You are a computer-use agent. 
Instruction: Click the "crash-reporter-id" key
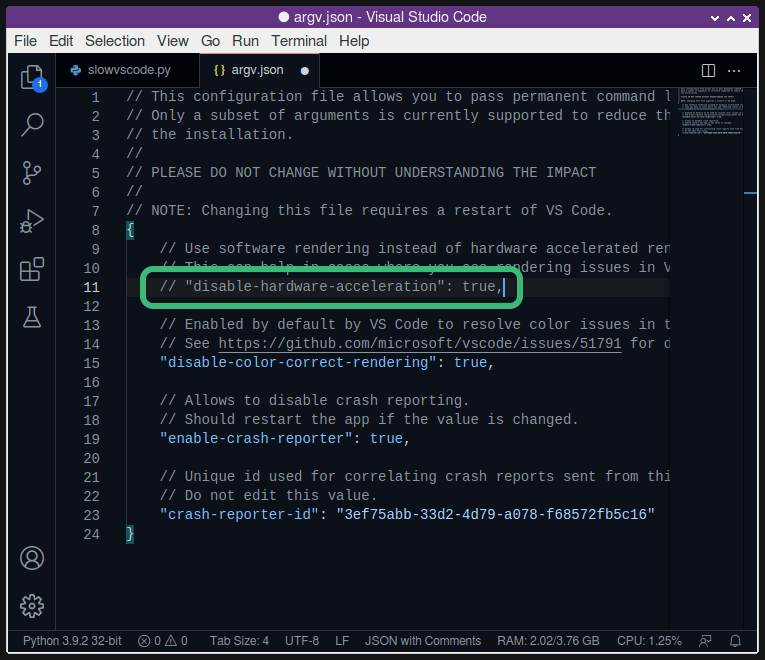tap(239, 515)
